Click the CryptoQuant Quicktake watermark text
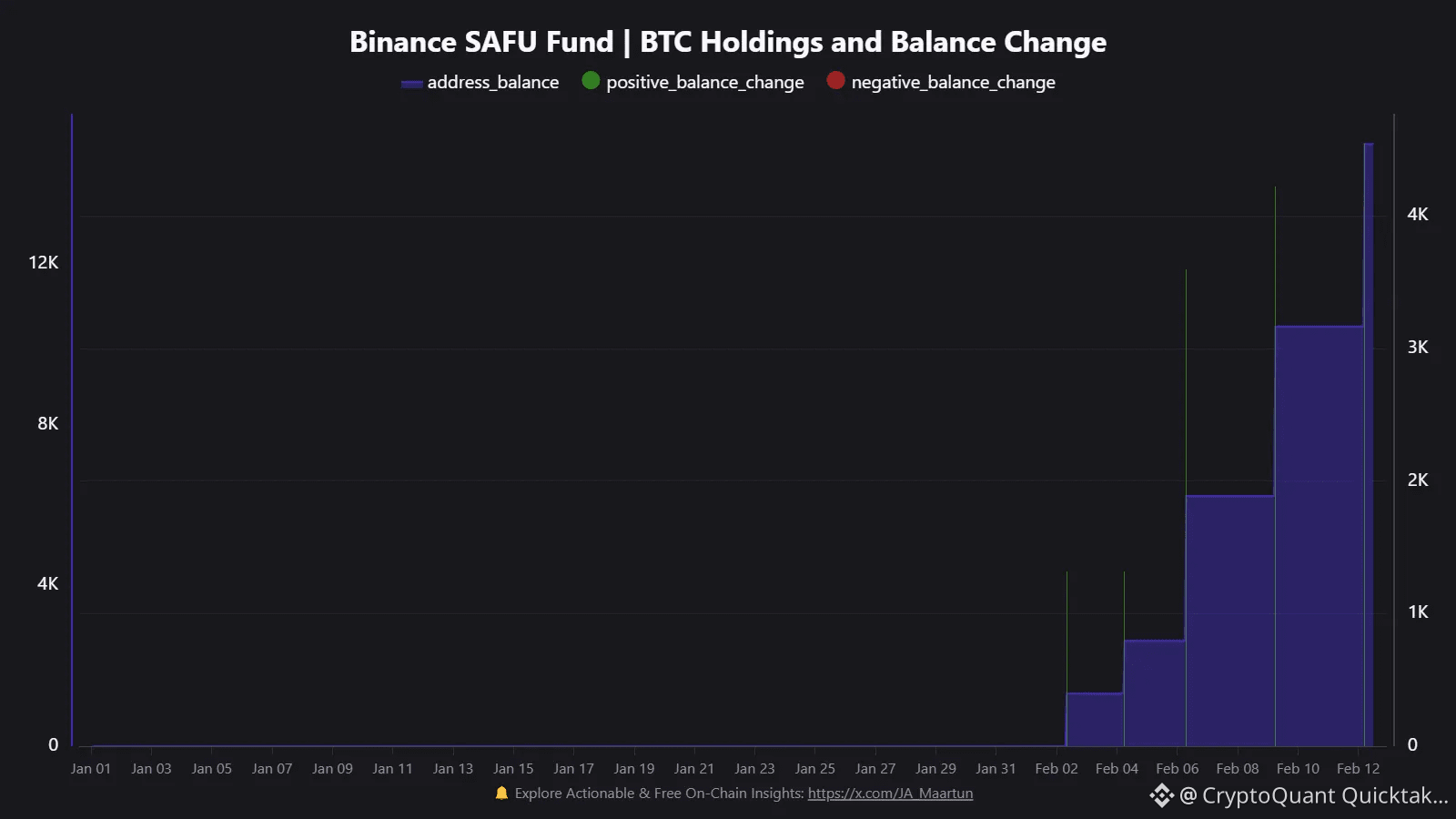 pos(1314,795)
